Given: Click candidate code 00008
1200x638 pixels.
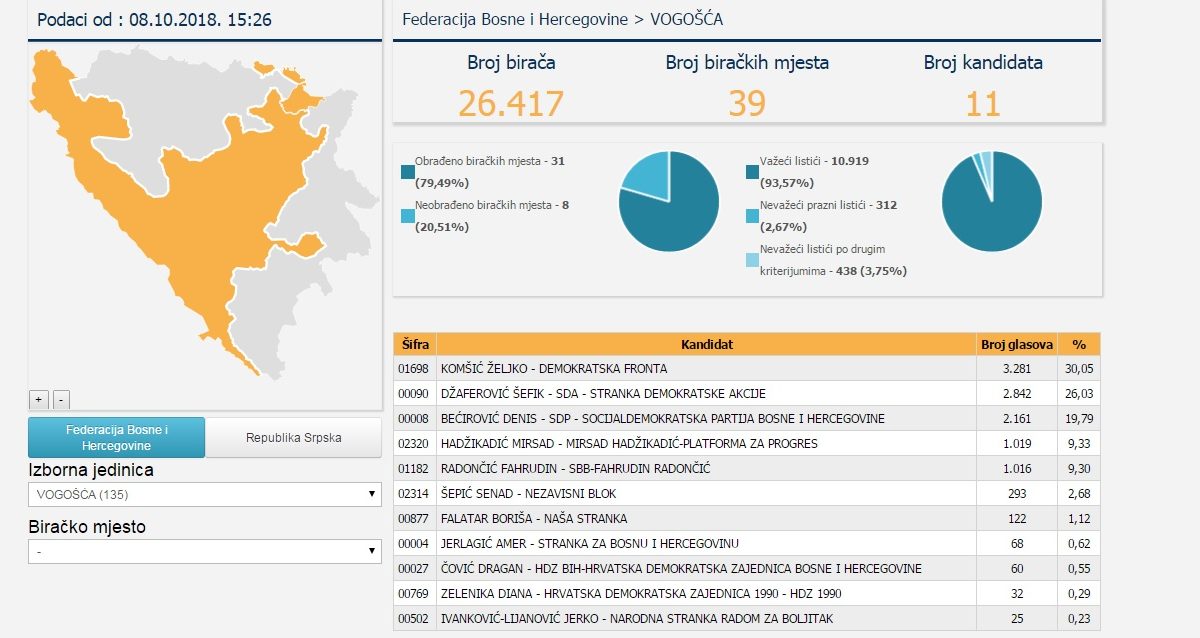Looking at the screenshot, I should click(x=412, y=419).
